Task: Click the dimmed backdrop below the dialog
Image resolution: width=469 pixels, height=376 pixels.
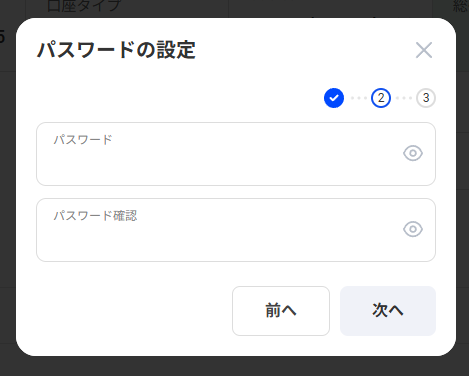Action: tap(234, 367)
